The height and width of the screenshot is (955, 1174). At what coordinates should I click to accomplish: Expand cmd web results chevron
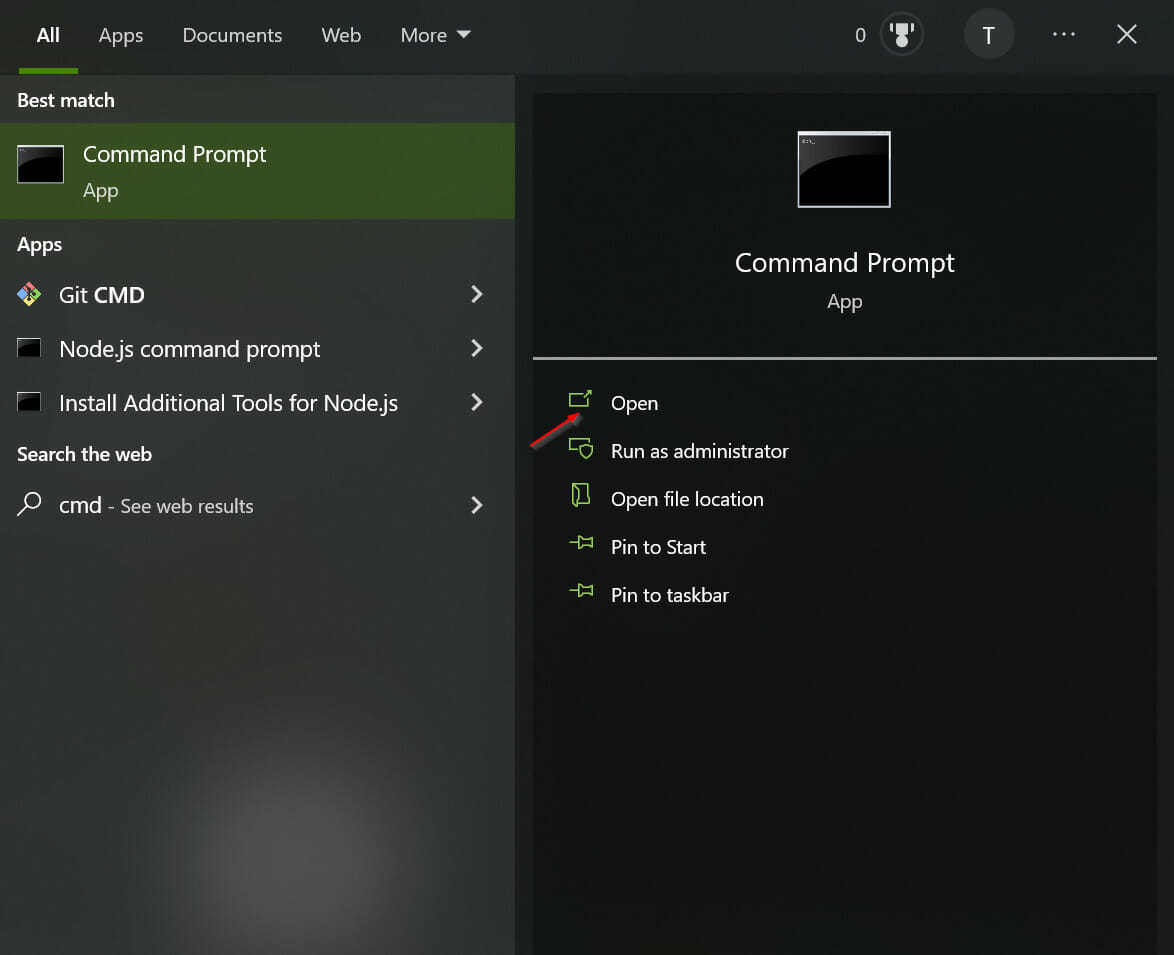pos(477,505)
